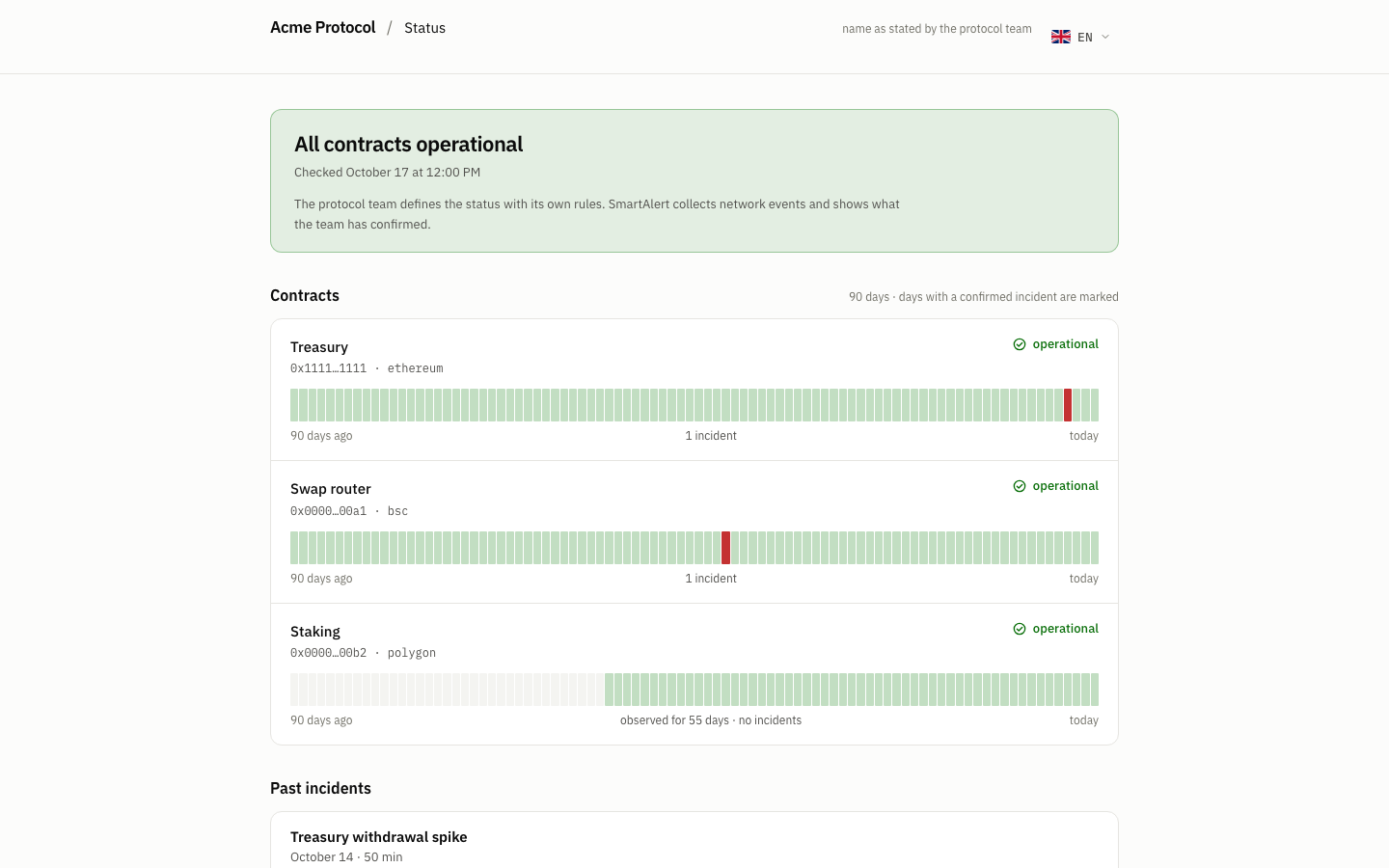Click the Swap router 'operational' status label

click(x=1066, y=486)
